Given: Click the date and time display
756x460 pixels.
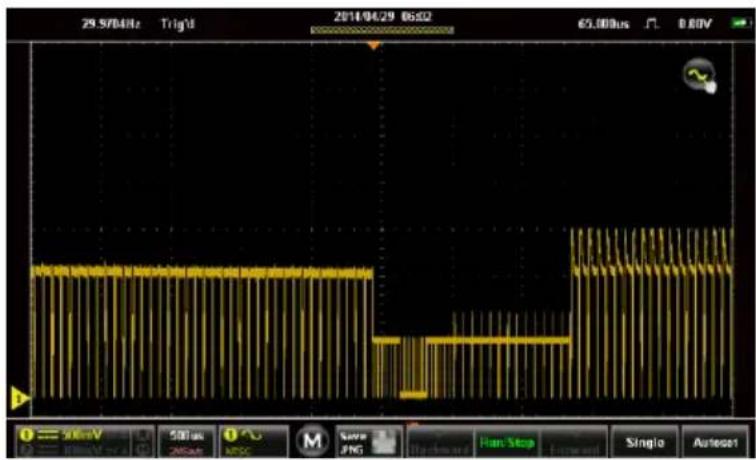Looking at the screenshot, I should coord(383,17).
